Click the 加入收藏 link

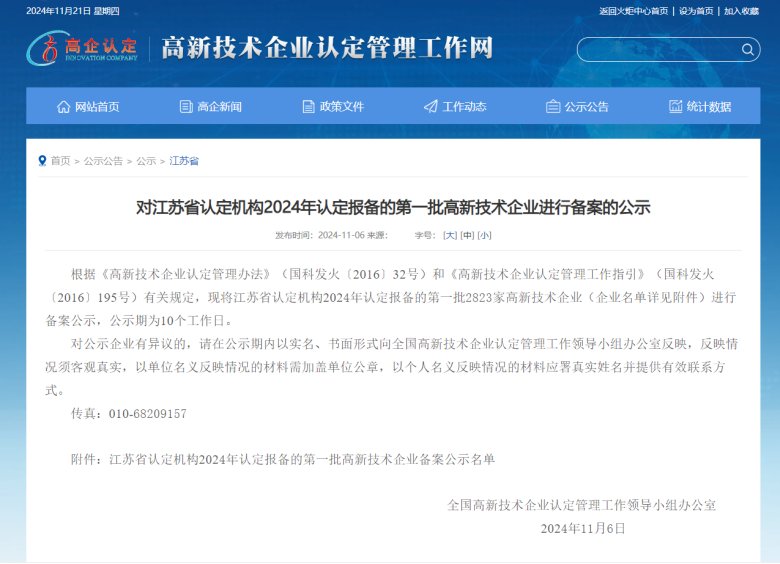[741, 11]
